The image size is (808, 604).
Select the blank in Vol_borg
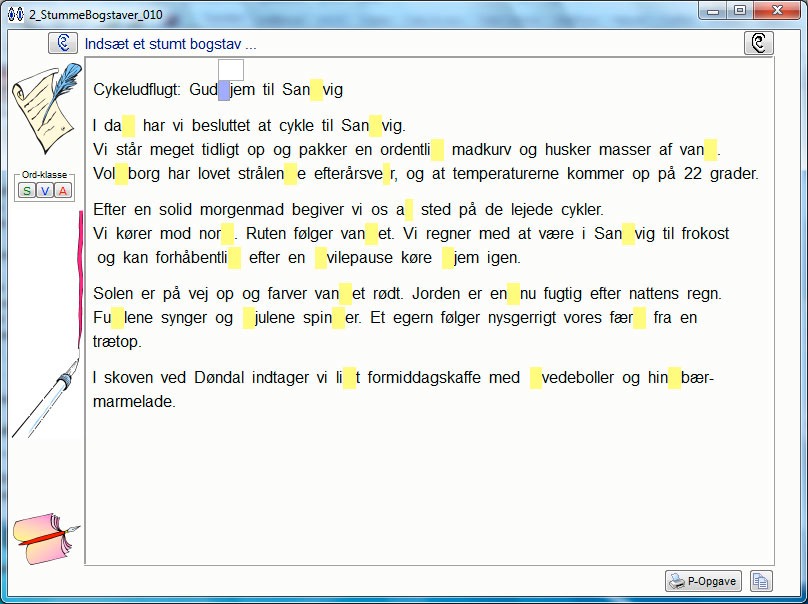pyautogui.click(x=122, y=174)
